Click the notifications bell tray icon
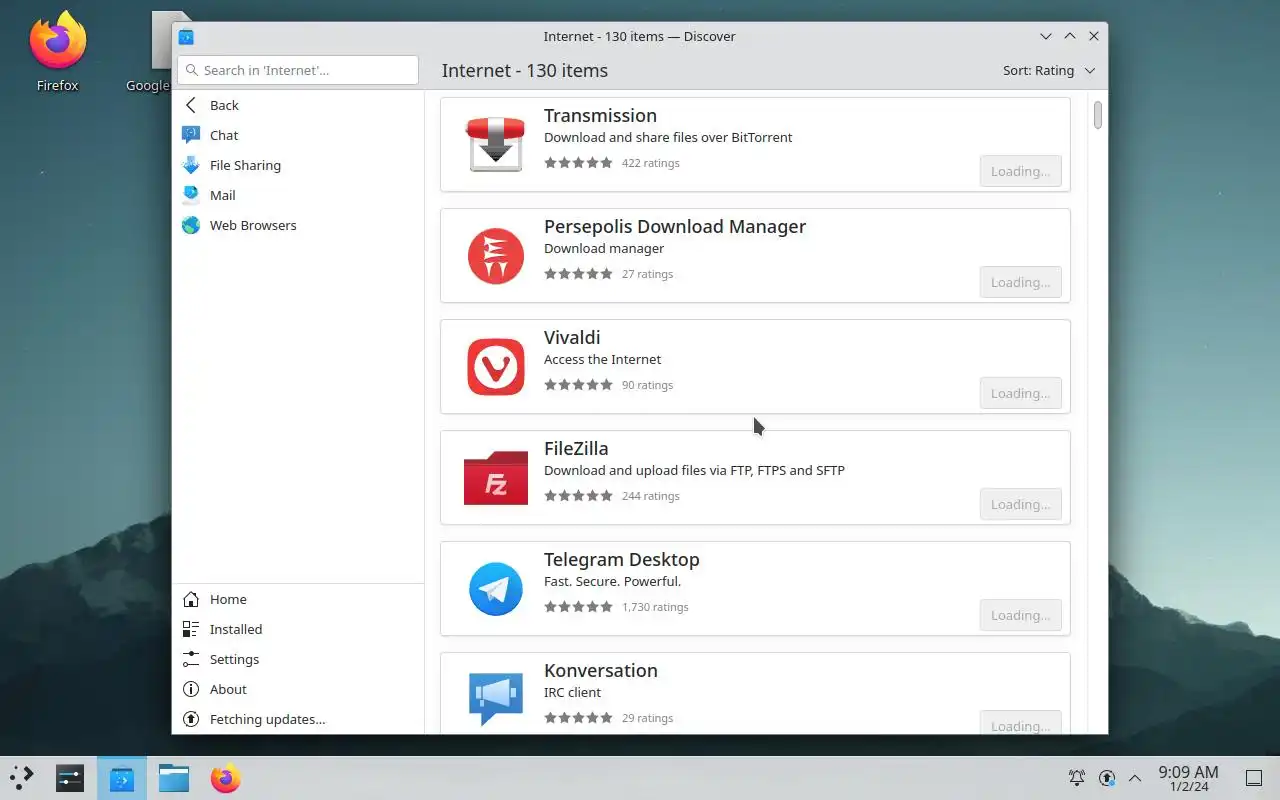This screenshot has height=800, width=1280. 1077,778
